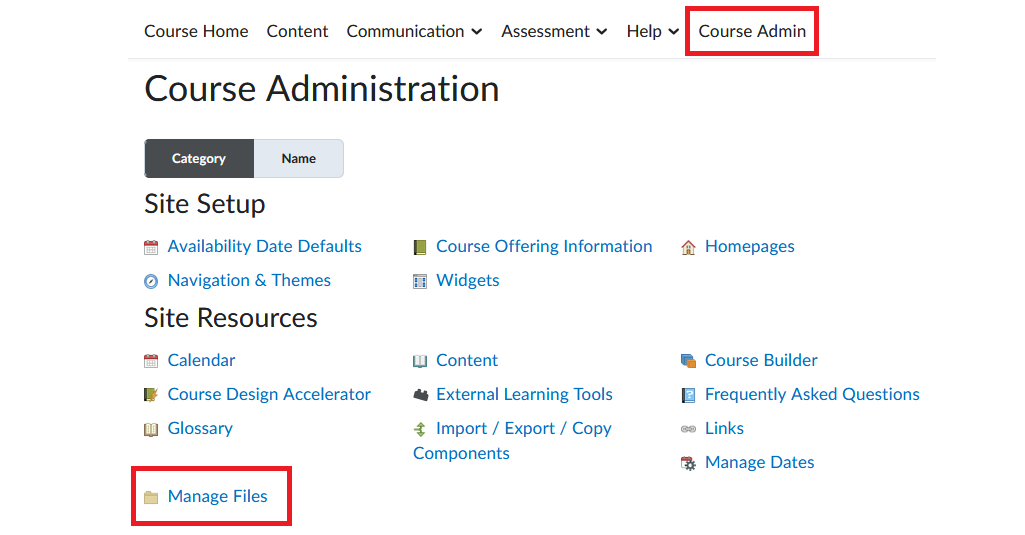Viewport: 1025px width, 535px height.
Task: Open Course Design Accelerator link
Action: click(269, 394)
